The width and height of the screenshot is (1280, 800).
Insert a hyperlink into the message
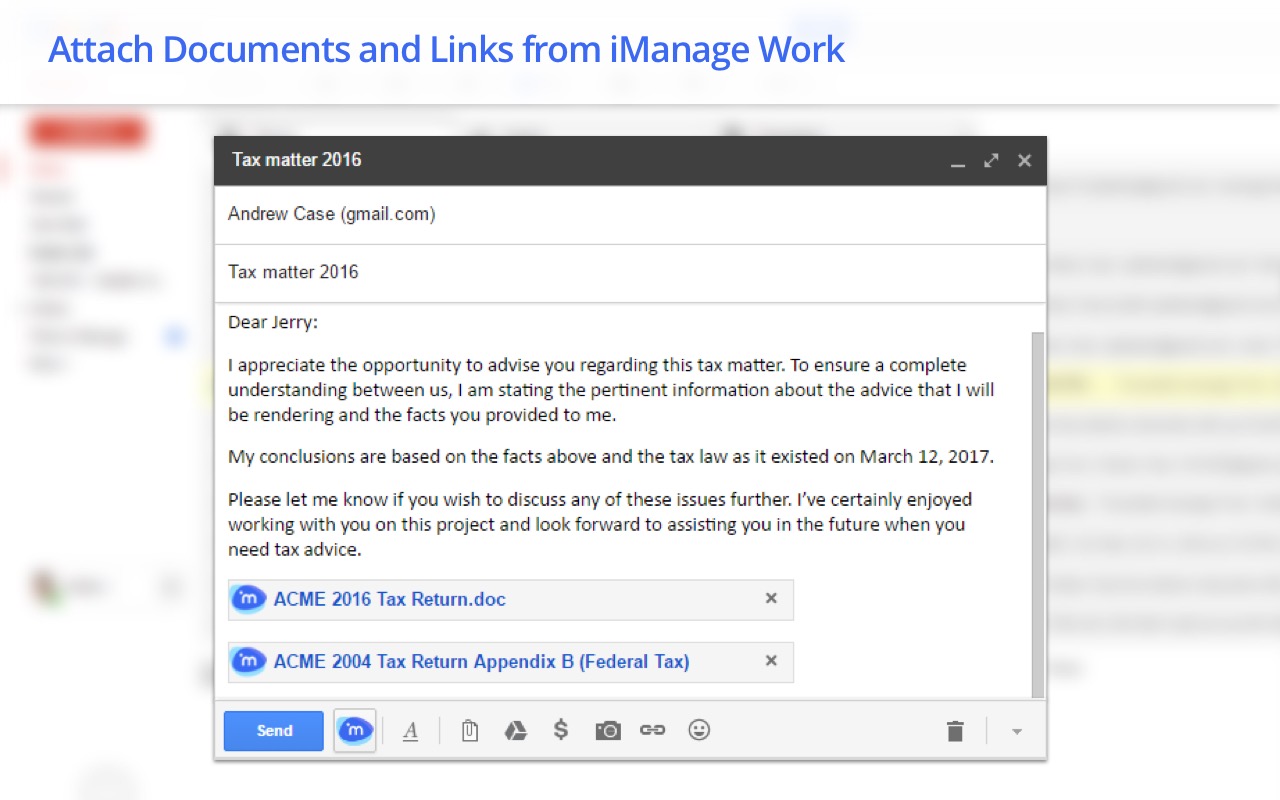[x=652, y=730]
